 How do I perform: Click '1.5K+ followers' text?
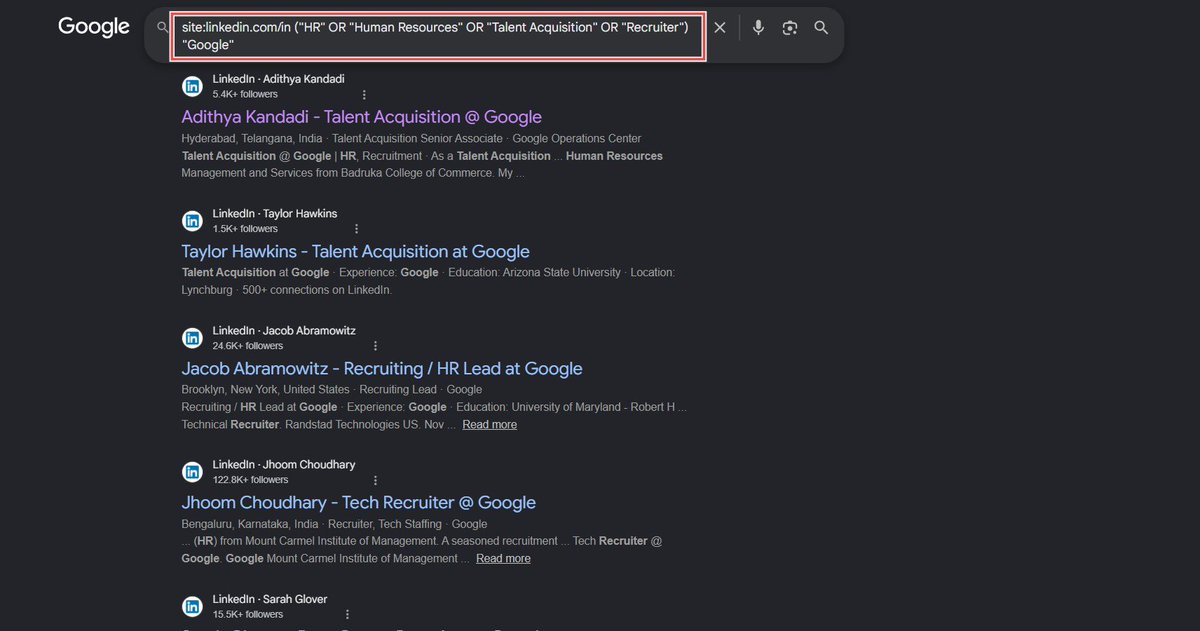pos(245,229)
